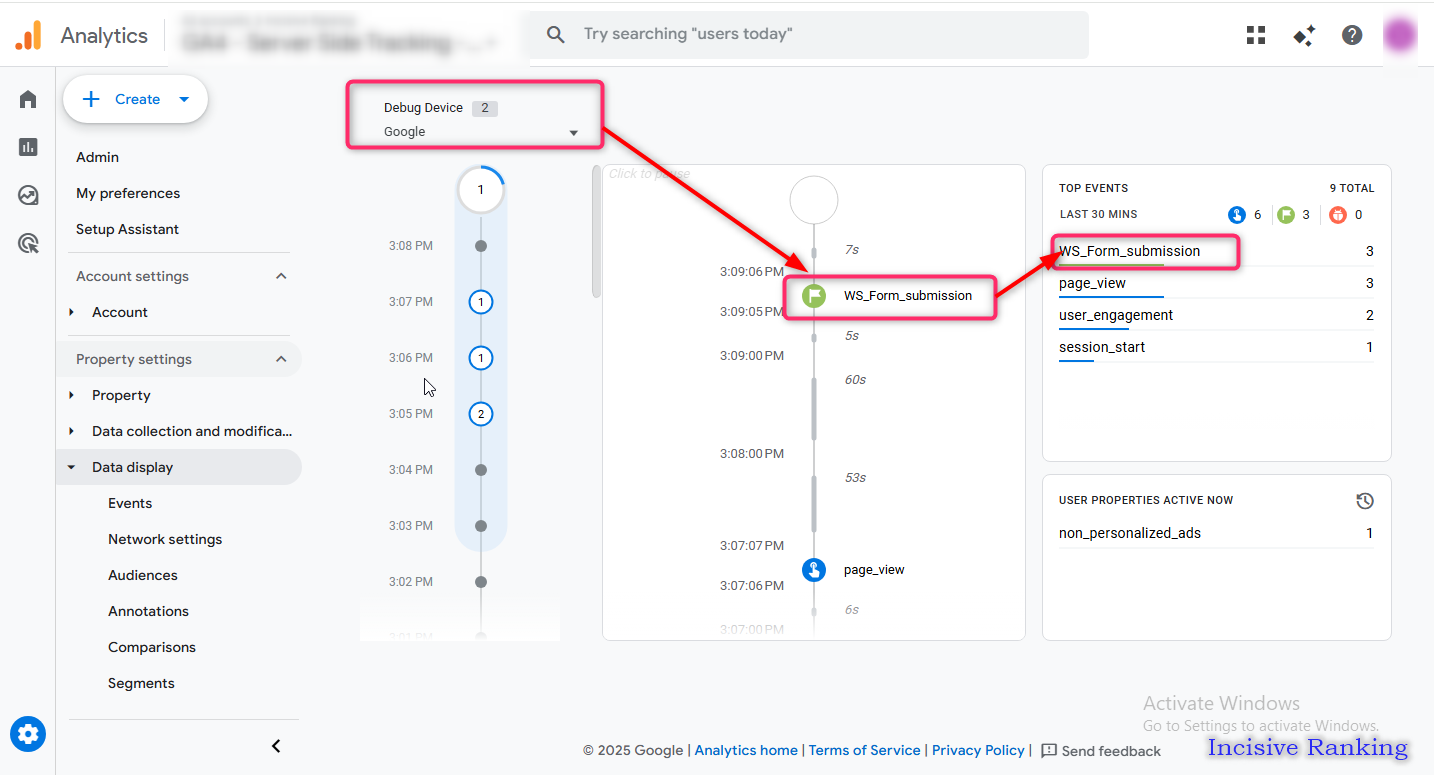This screenshot has width=1434, height=775.
Task: Open the Terms of Service link
Action: [864, 750]
